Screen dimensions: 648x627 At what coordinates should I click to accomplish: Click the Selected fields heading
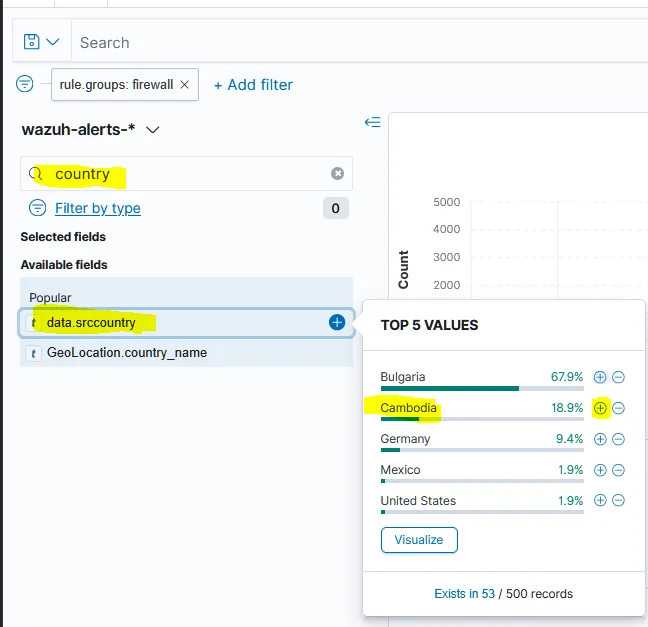63,237
